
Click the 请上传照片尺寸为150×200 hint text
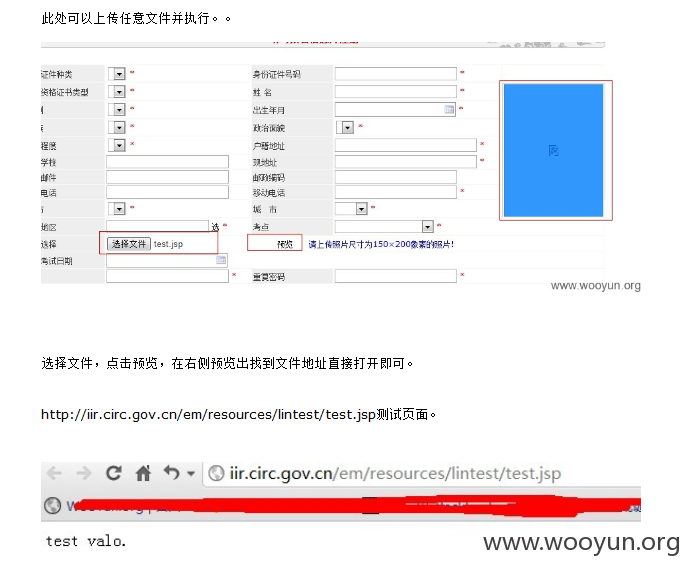click(x=381, y=244)
